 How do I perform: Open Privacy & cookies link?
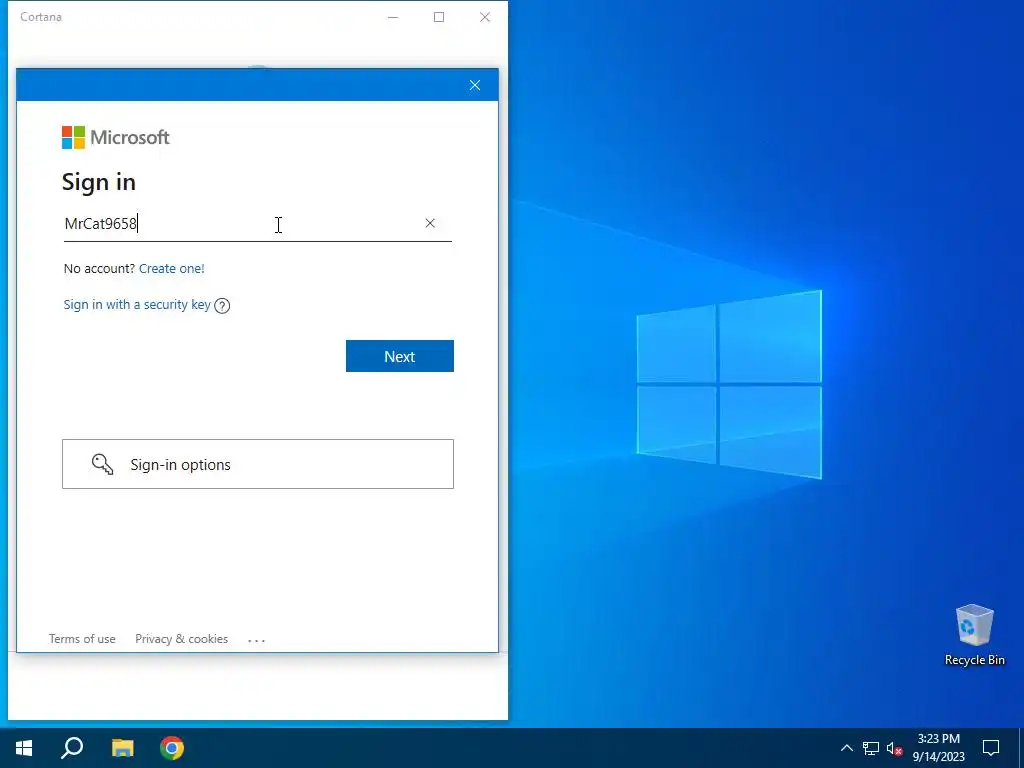click(182, 639)
